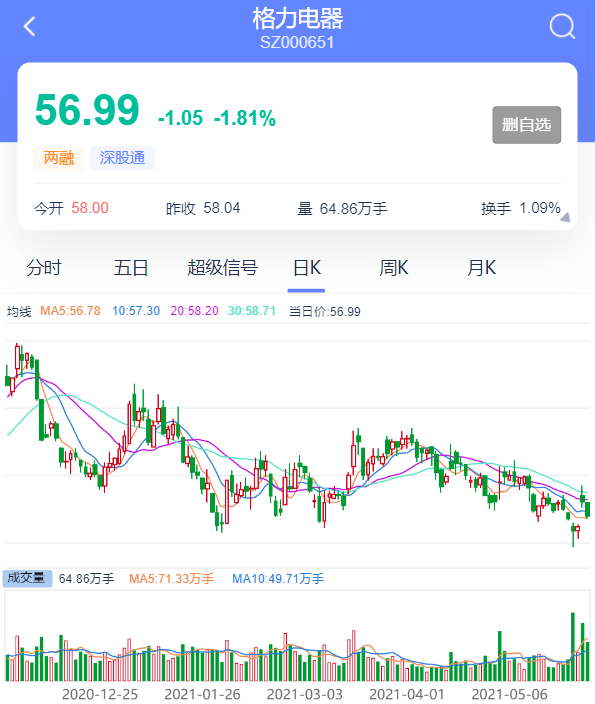This screenshot has width=595, height=704.
Task: Tap the 10:57.30 moving average value
Action: pos(136,311)
